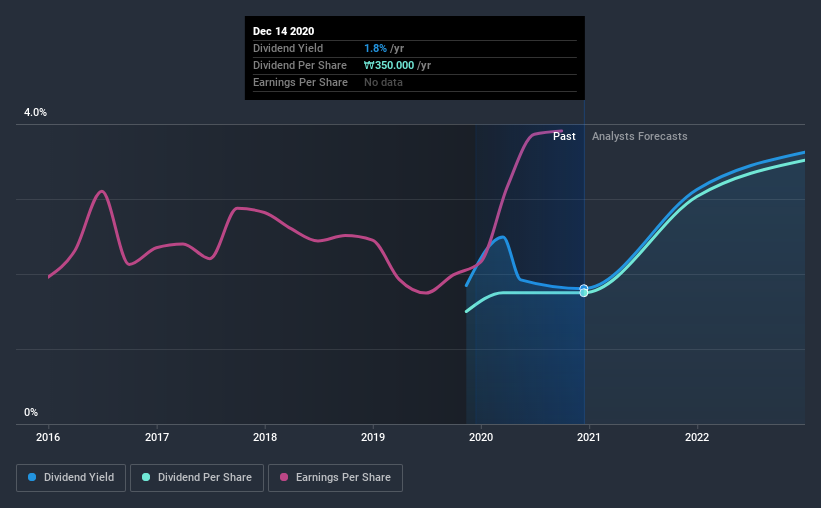Click the 2020 x-axis label
The image size is (821, 508).
tap(481, 437)
